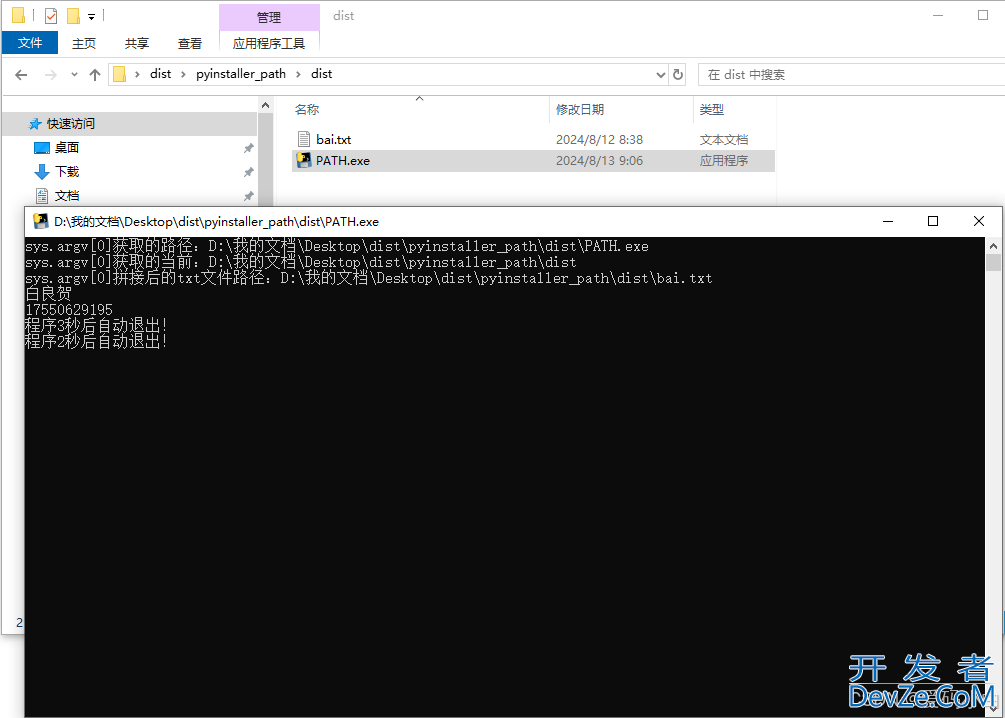Viewport: 1005px width, 718px height.
Task: Click the console window title bar icon
Action: (x=40, y=221)
